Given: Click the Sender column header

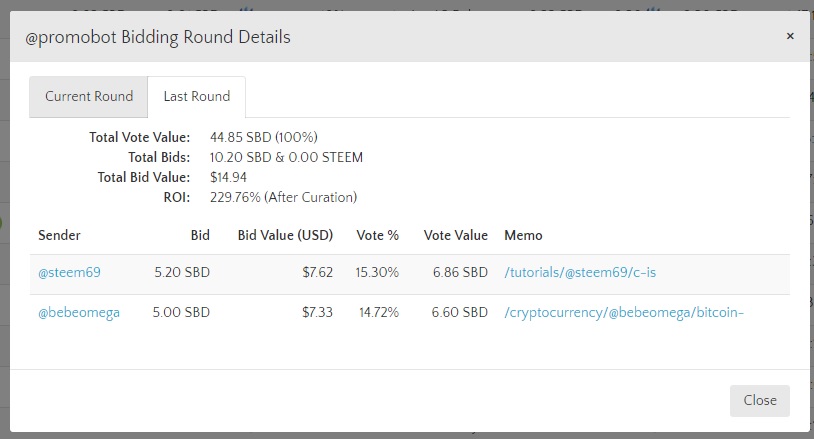Looking at the screenshot, I should coord(60,235).
